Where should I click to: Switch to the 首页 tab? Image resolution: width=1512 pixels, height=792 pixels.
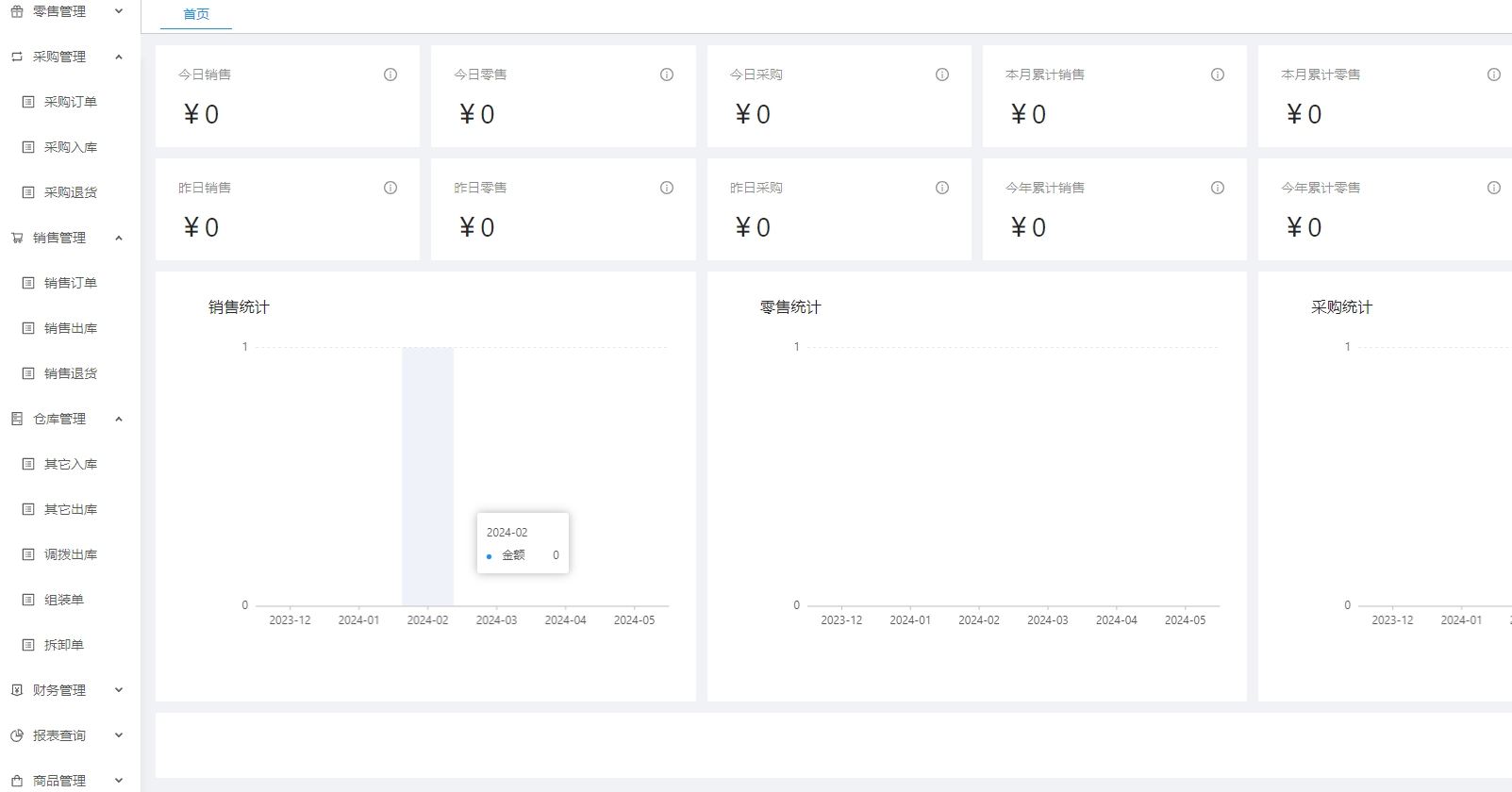click(x=196, y=14)
